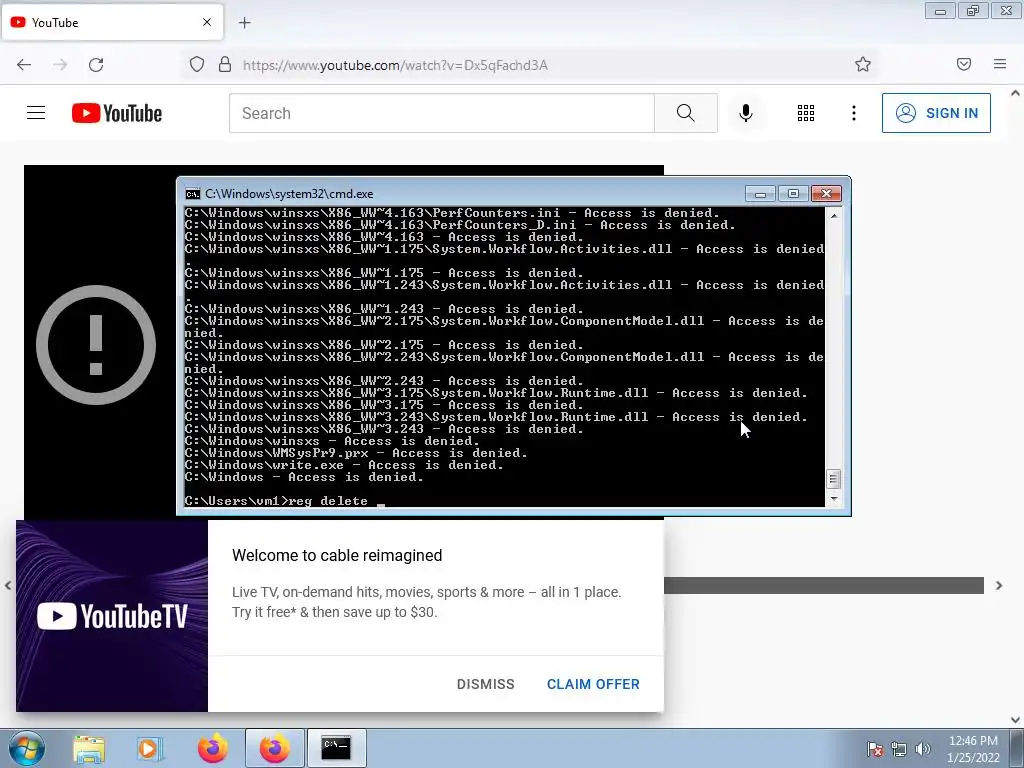This screenshot has width=1024, height=768.
Task: Maximize the cmd.exe window
Action: click(793, 194)
